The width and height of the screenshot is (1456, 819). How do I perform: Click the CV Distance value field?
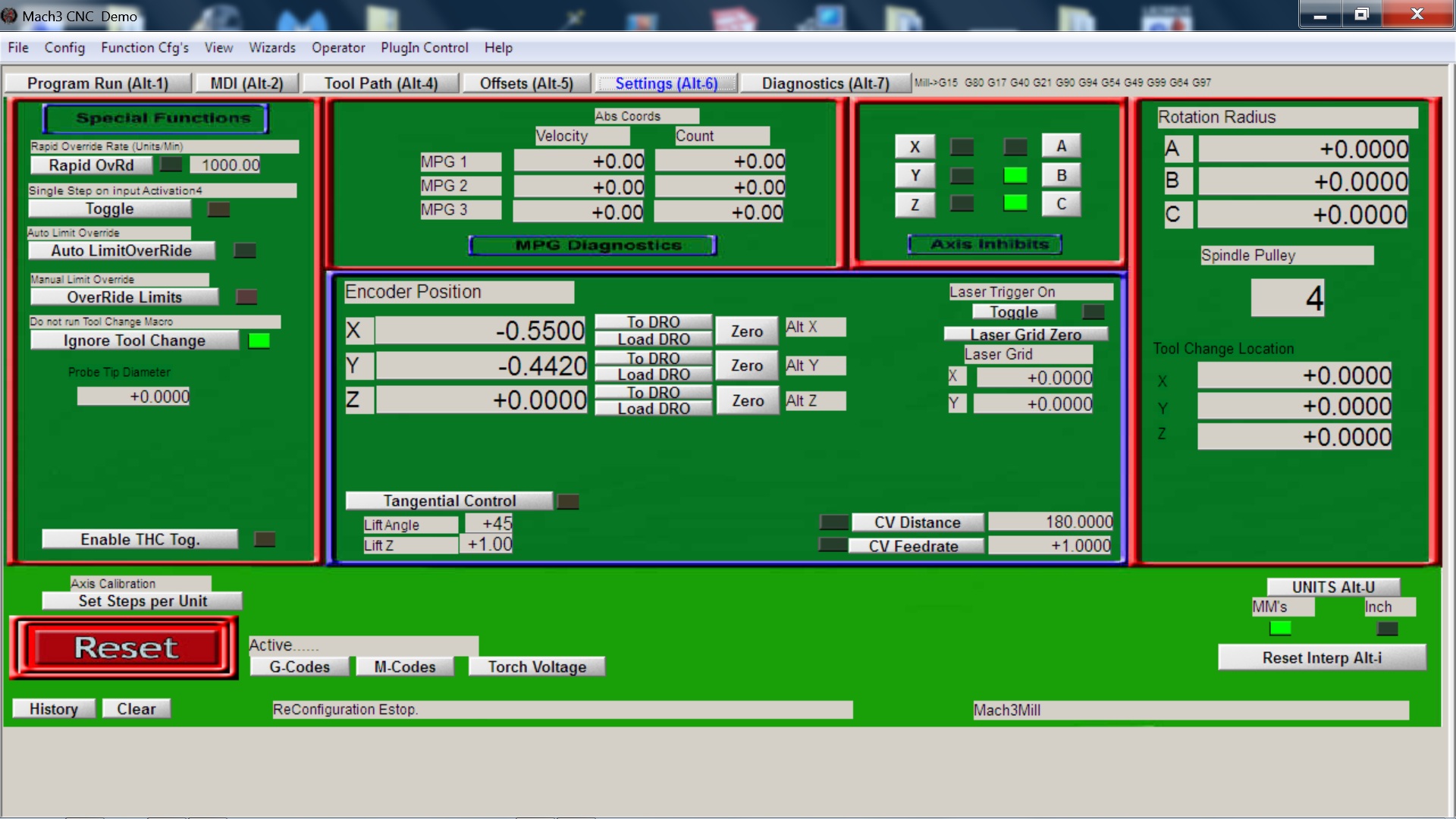pyautogui.click(x=1051, y=522)
